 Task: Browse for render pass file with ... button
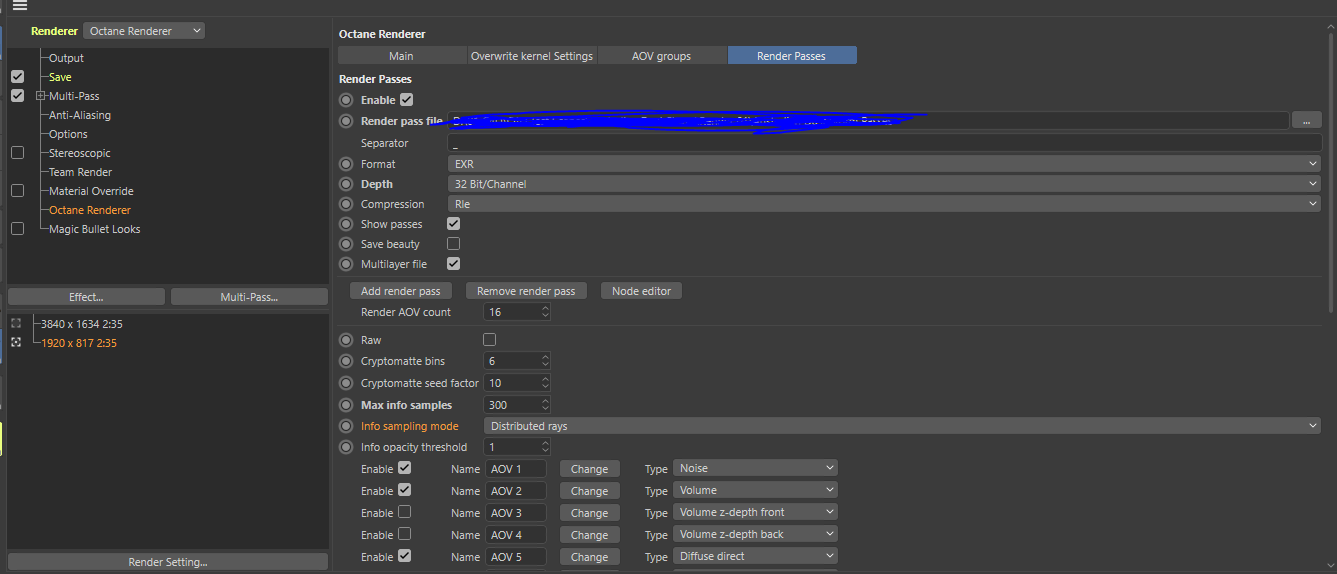pyautogui.click(x=1306, y=120)
